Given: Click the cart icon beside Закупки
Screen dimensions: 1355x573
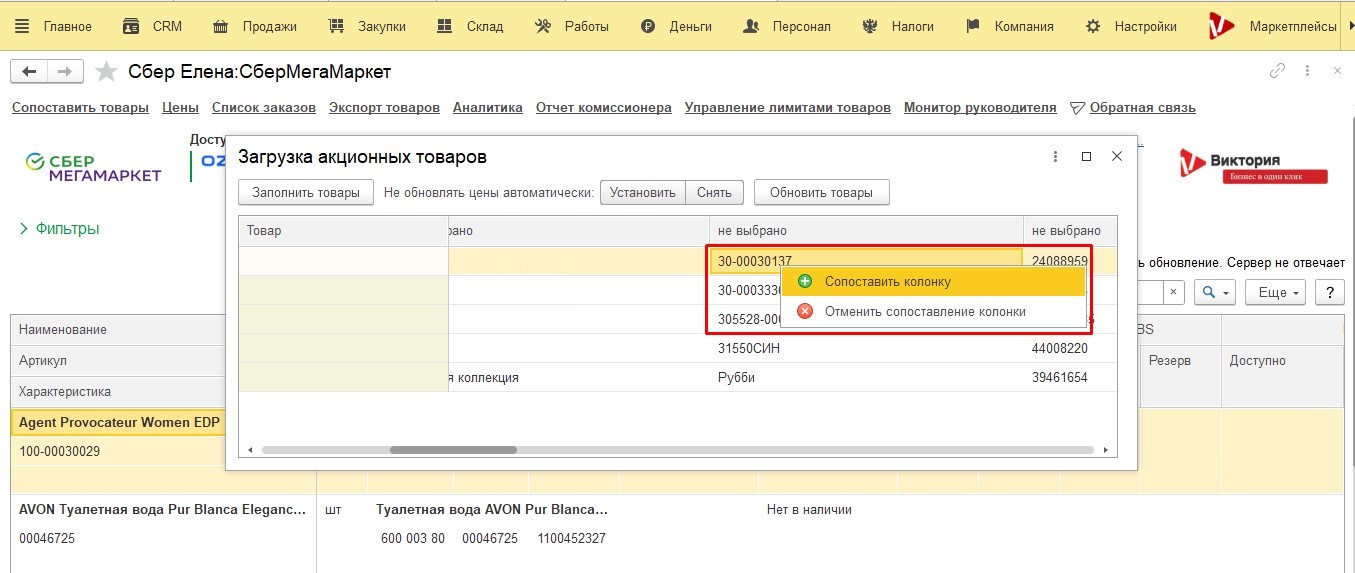Looking at the screenshot, I should 336,27.
